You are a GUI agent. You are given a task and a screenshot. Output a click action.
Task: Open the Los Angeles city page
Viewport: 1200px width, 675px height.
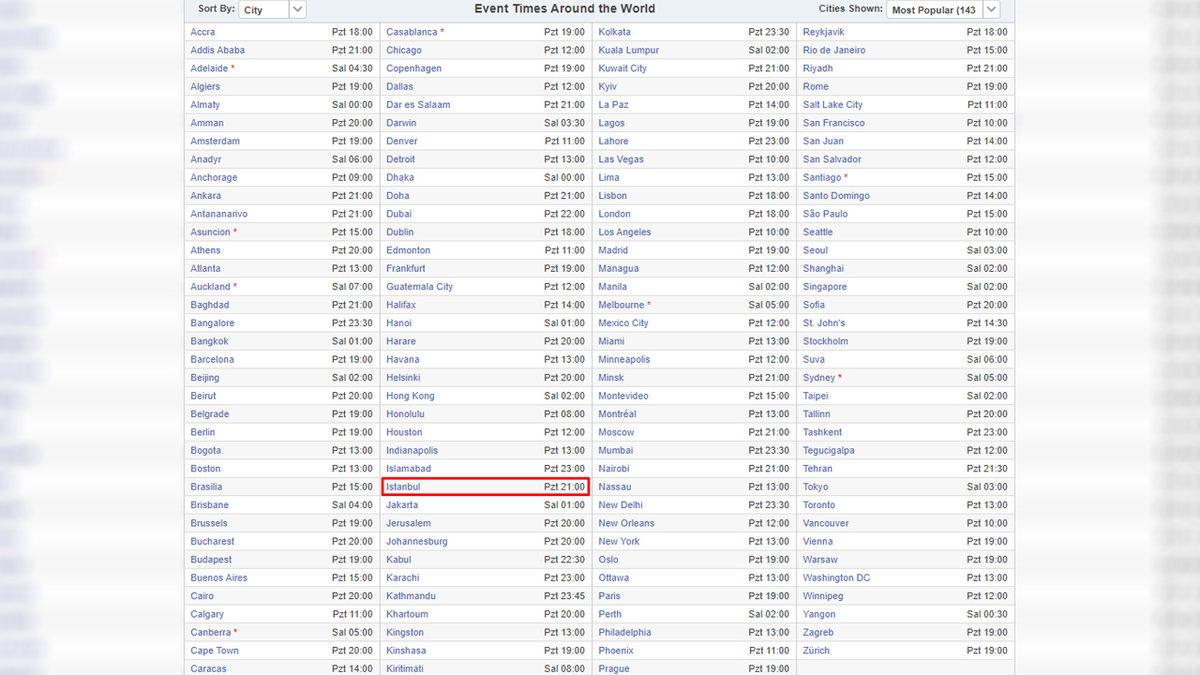(624, 231)
